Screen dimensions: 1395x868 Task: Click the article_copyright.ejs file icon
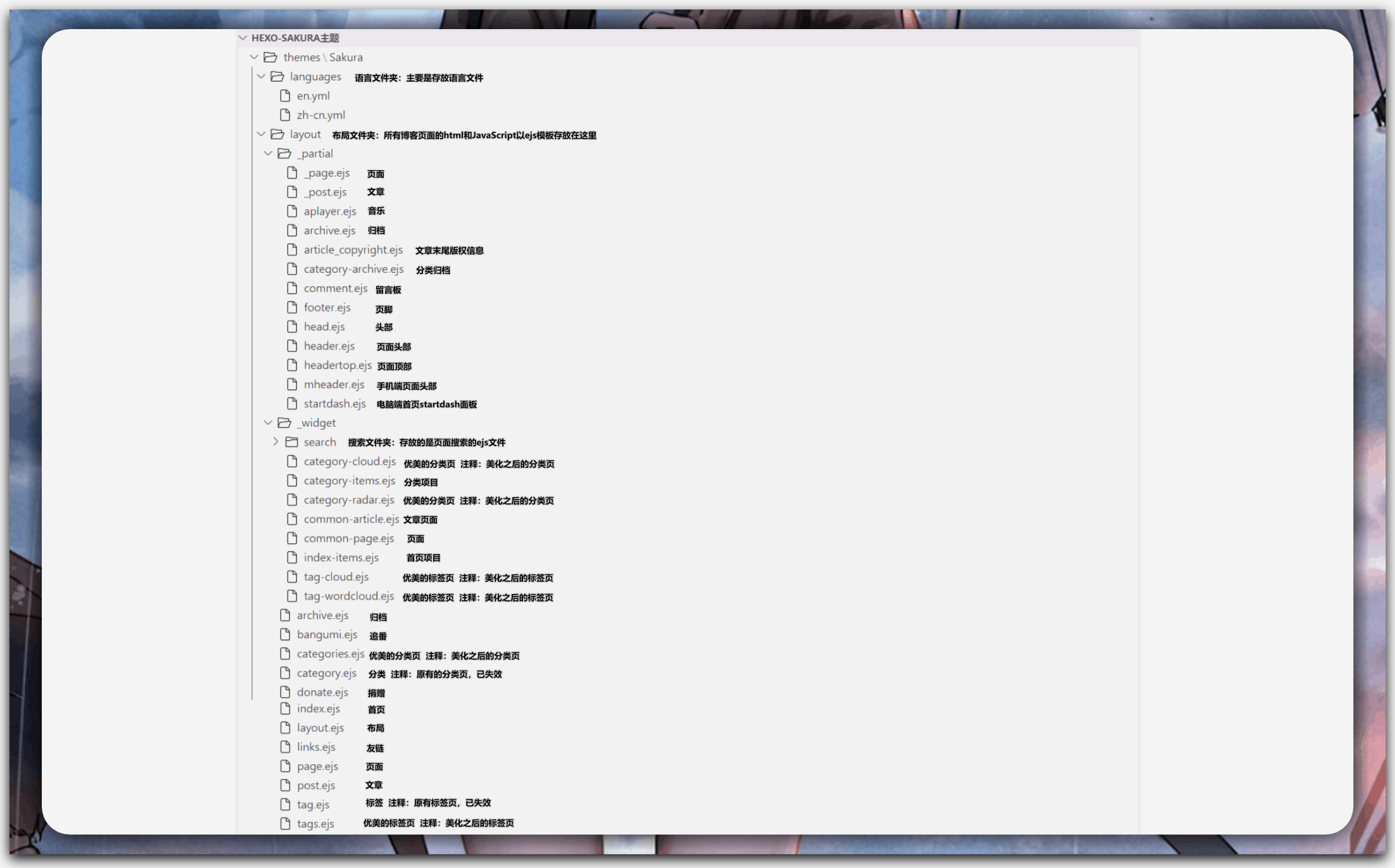pos(292,249)
